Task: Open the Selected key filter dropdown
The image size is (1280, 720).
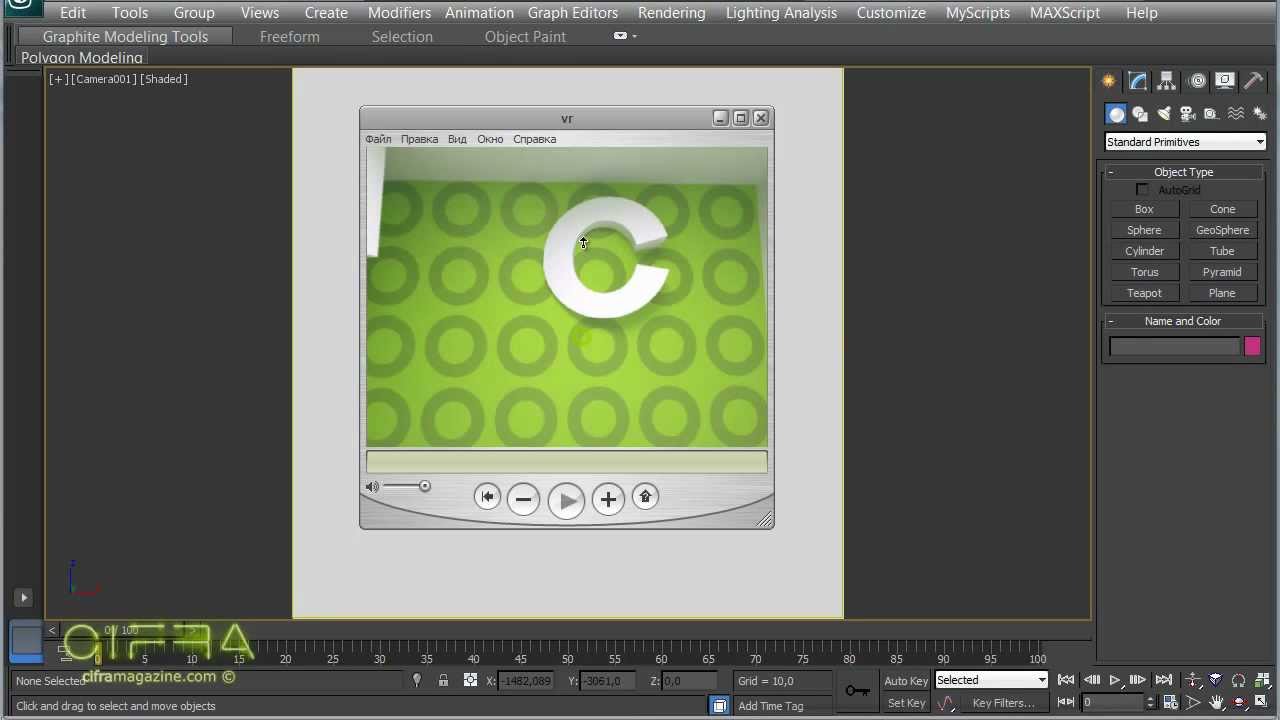Action: click(x=991, y=680)
